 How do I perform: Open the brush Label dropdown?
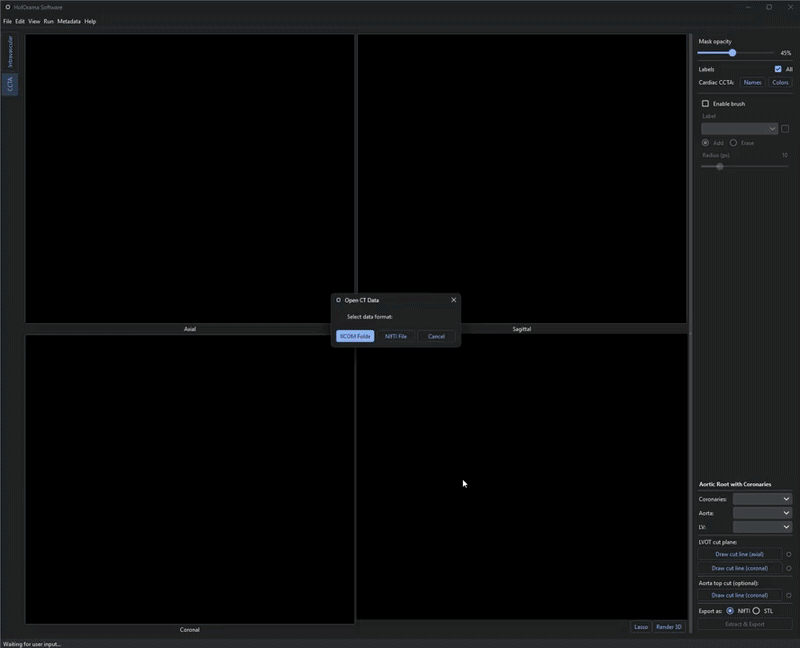click(x=739, y=129)
